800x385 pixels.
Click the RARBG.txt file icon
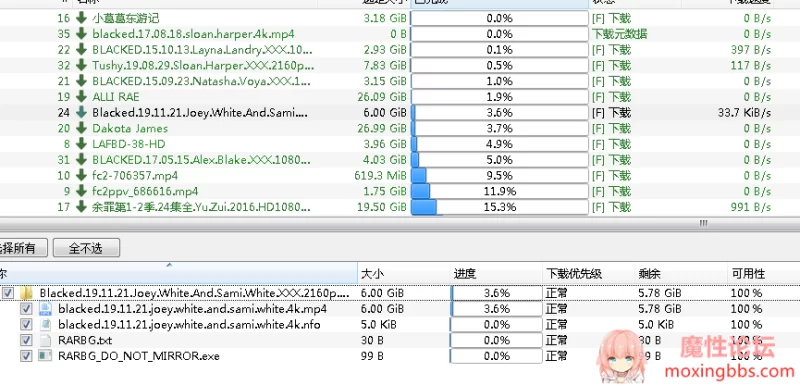pyautogui.click(x=45, y=340)
